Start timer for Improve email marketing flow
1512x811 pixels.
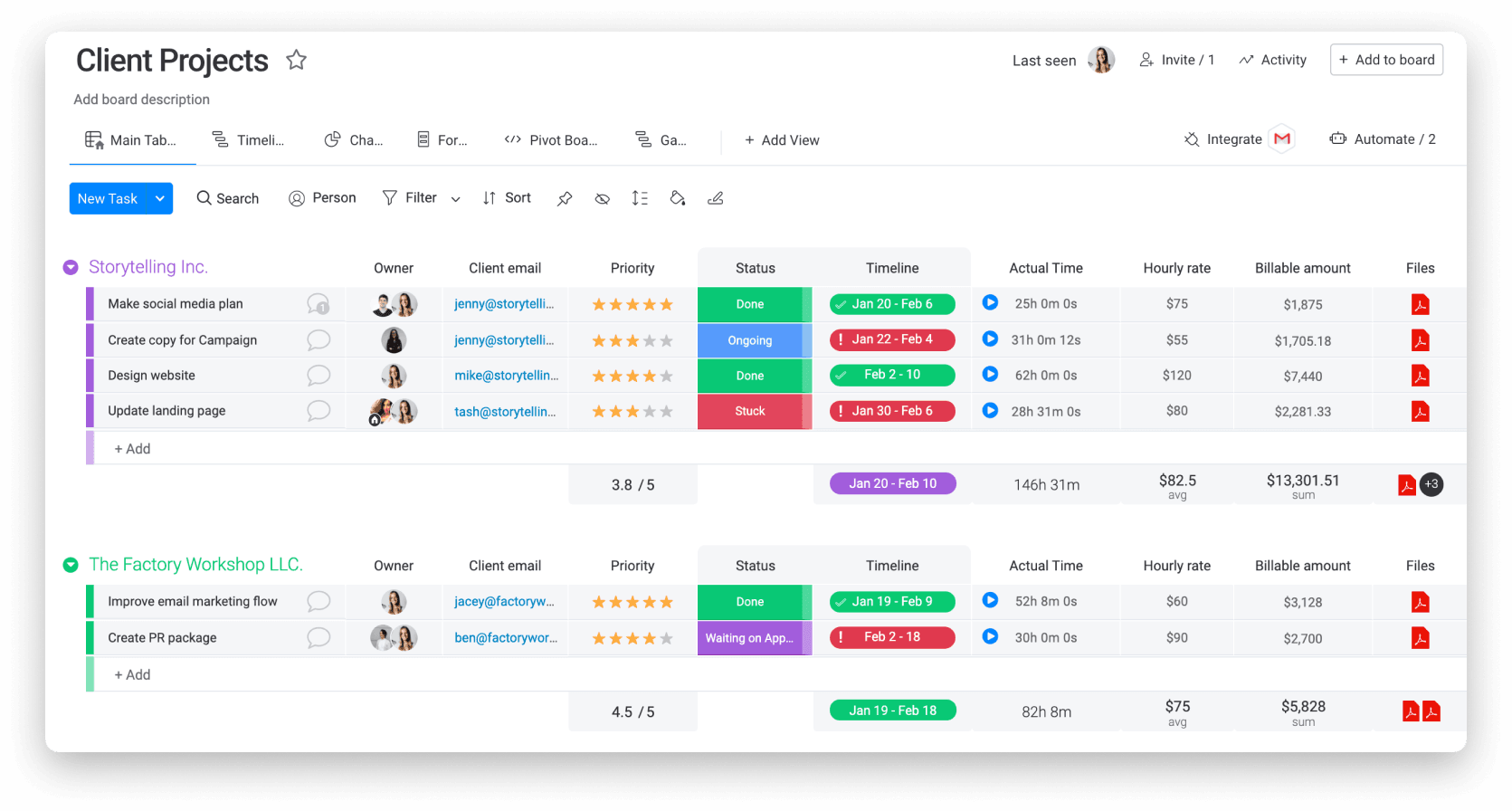coord(991,600)
